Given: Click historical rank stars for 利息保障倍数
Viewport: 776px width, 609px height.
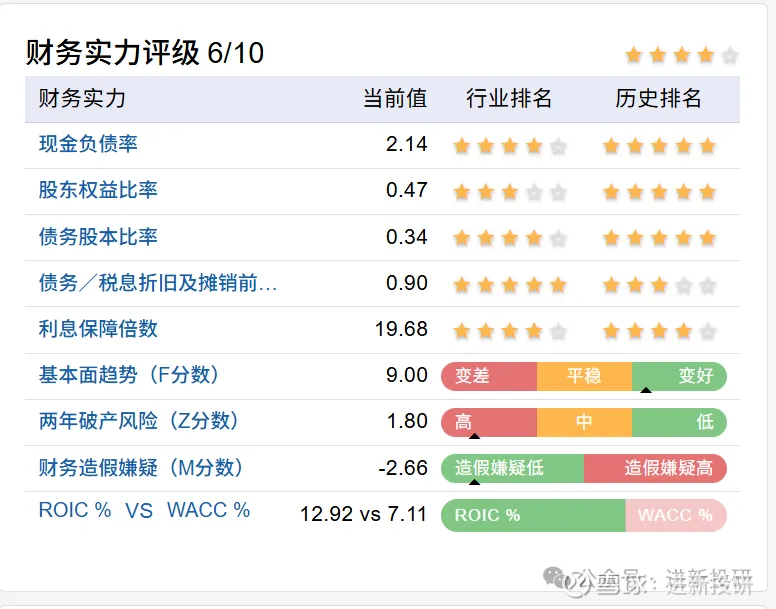Looking at the screenshot, I should pyautogui.click(x=659, y=330).
